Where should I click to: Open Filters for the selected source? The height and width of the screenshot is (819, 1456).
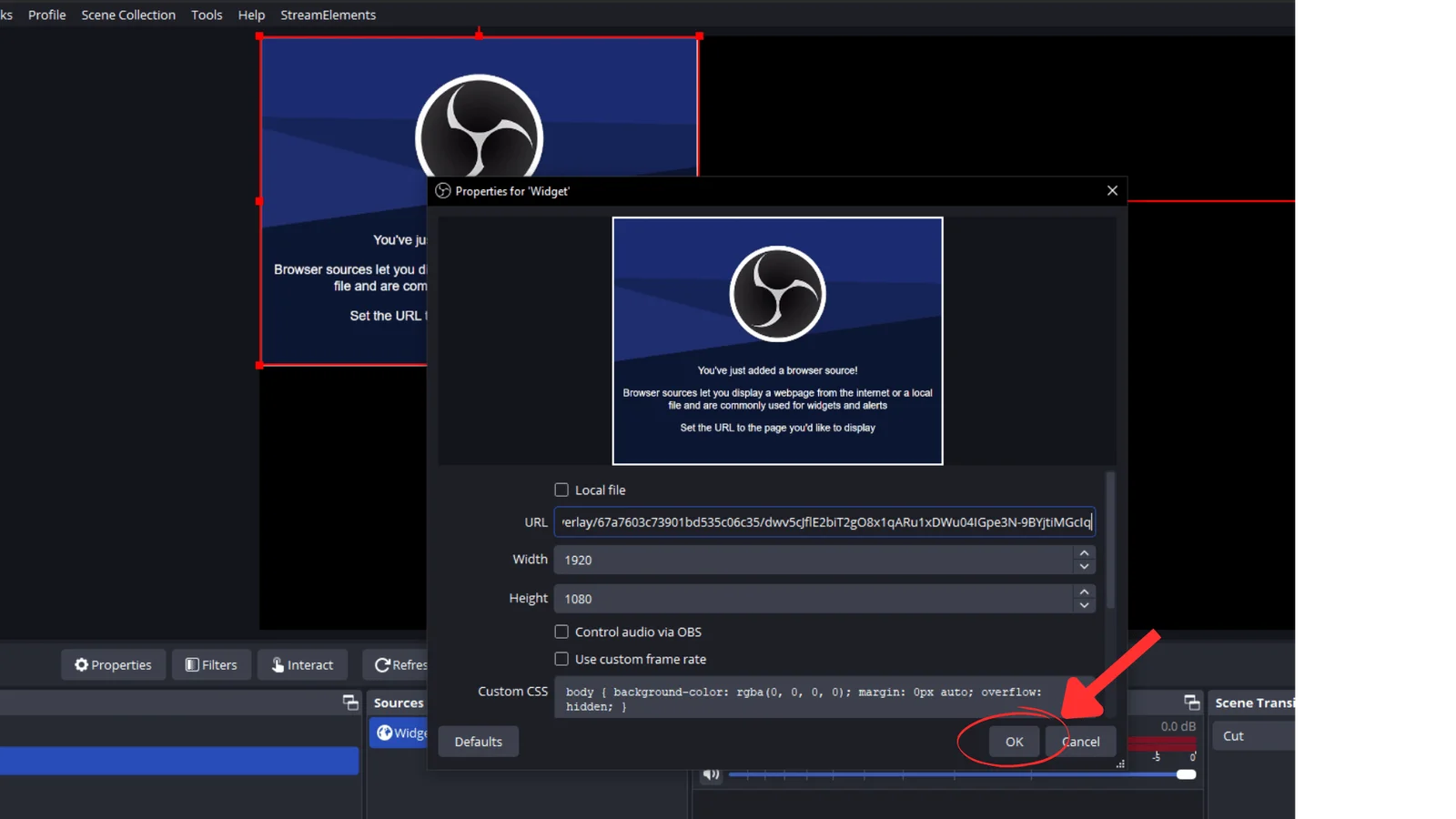click(x=211, y=665)
